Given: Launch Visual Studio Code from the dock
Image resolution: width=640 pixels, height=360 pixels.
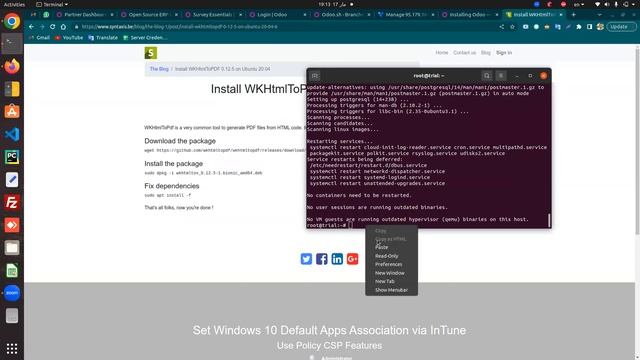Looking at the screenshot, I should (12, 134).
